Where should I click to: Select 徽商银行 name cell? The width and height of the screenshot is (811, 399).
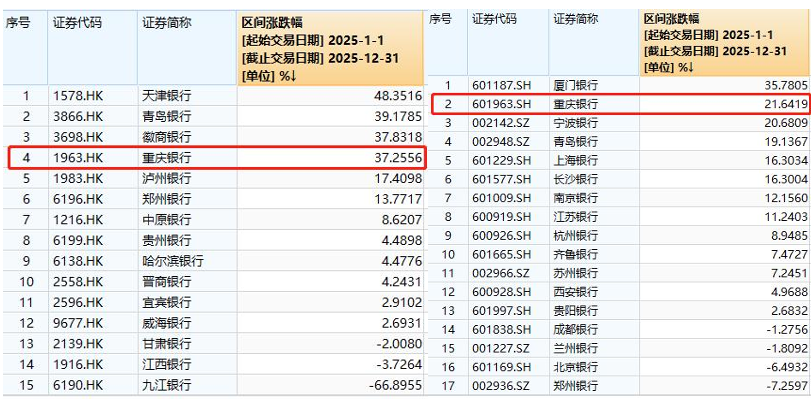[x=167, y=137]
